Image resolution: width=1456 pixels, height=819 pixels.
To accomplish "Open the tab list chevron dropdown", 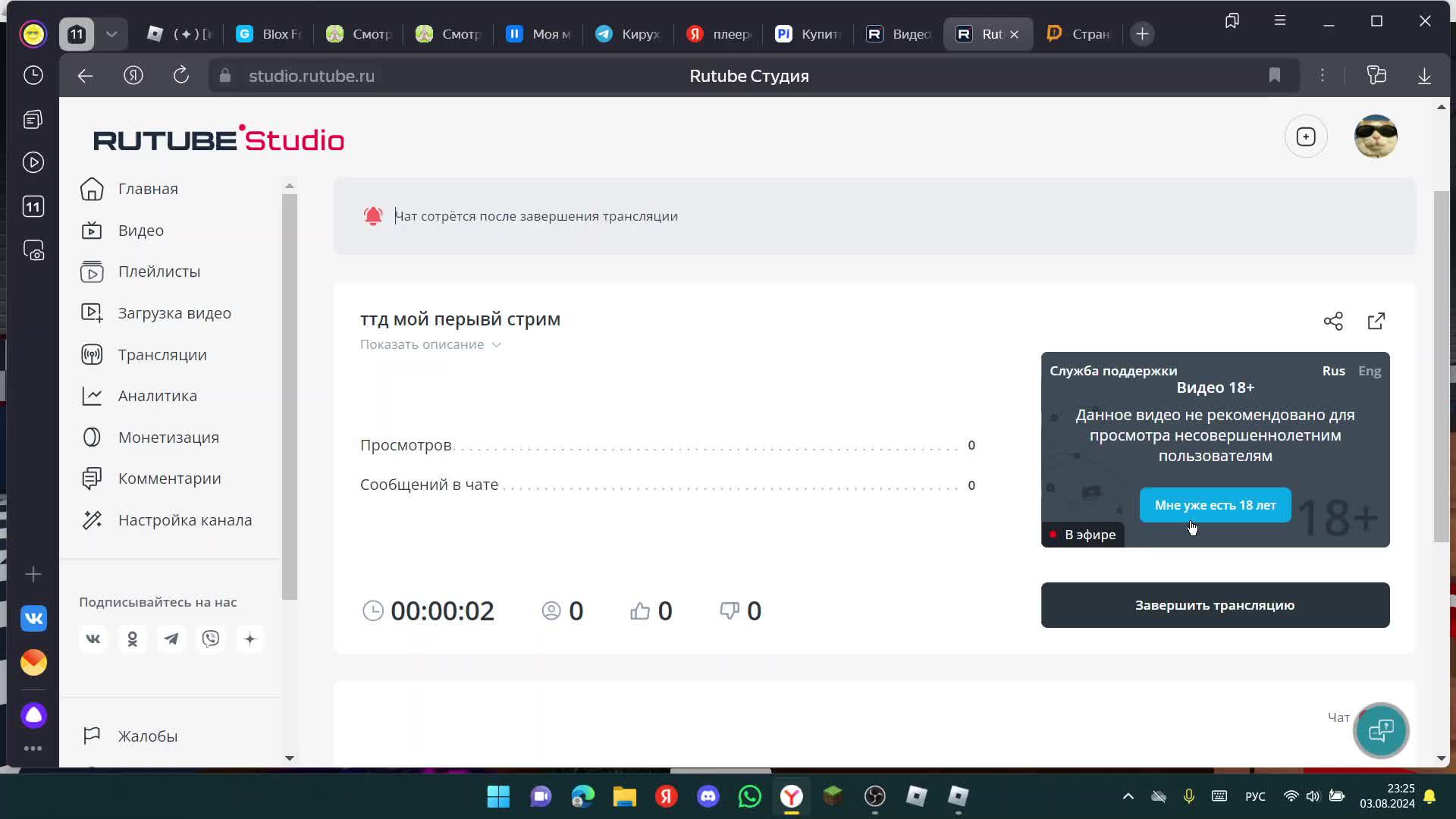I will click(x=112, y=33).
